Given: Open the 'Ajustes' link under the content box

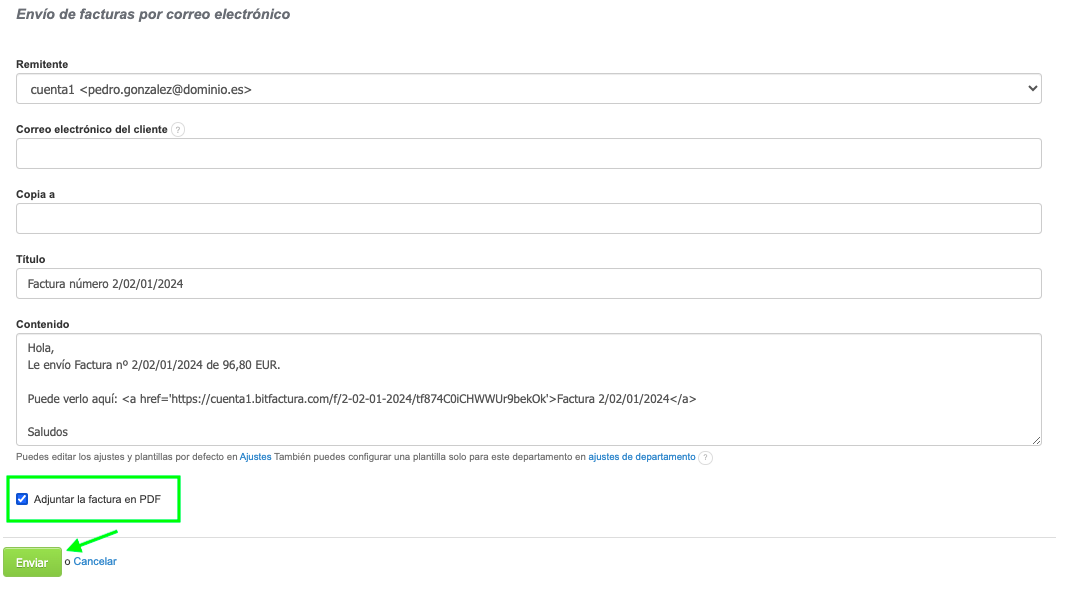Looking at the screenshot, I should point(255,457).
